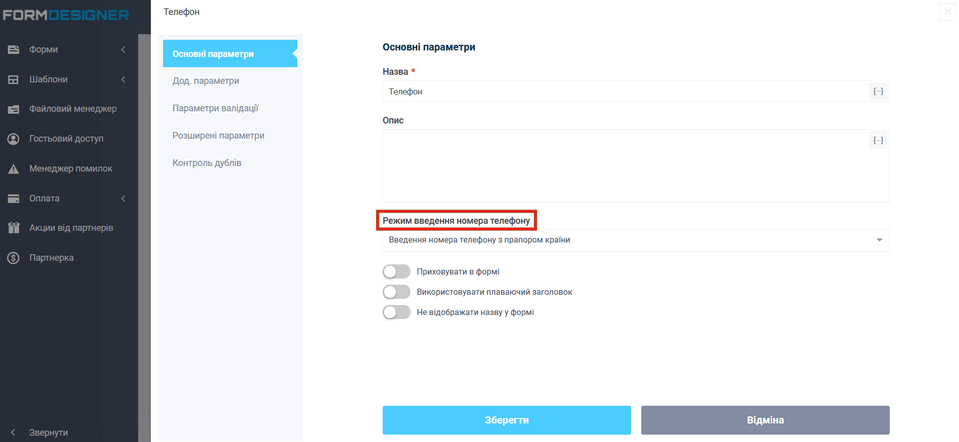Click the Шаблони grid icon
Image resolution: width=959 pixels, height=442 pixels.
[14, 80]
